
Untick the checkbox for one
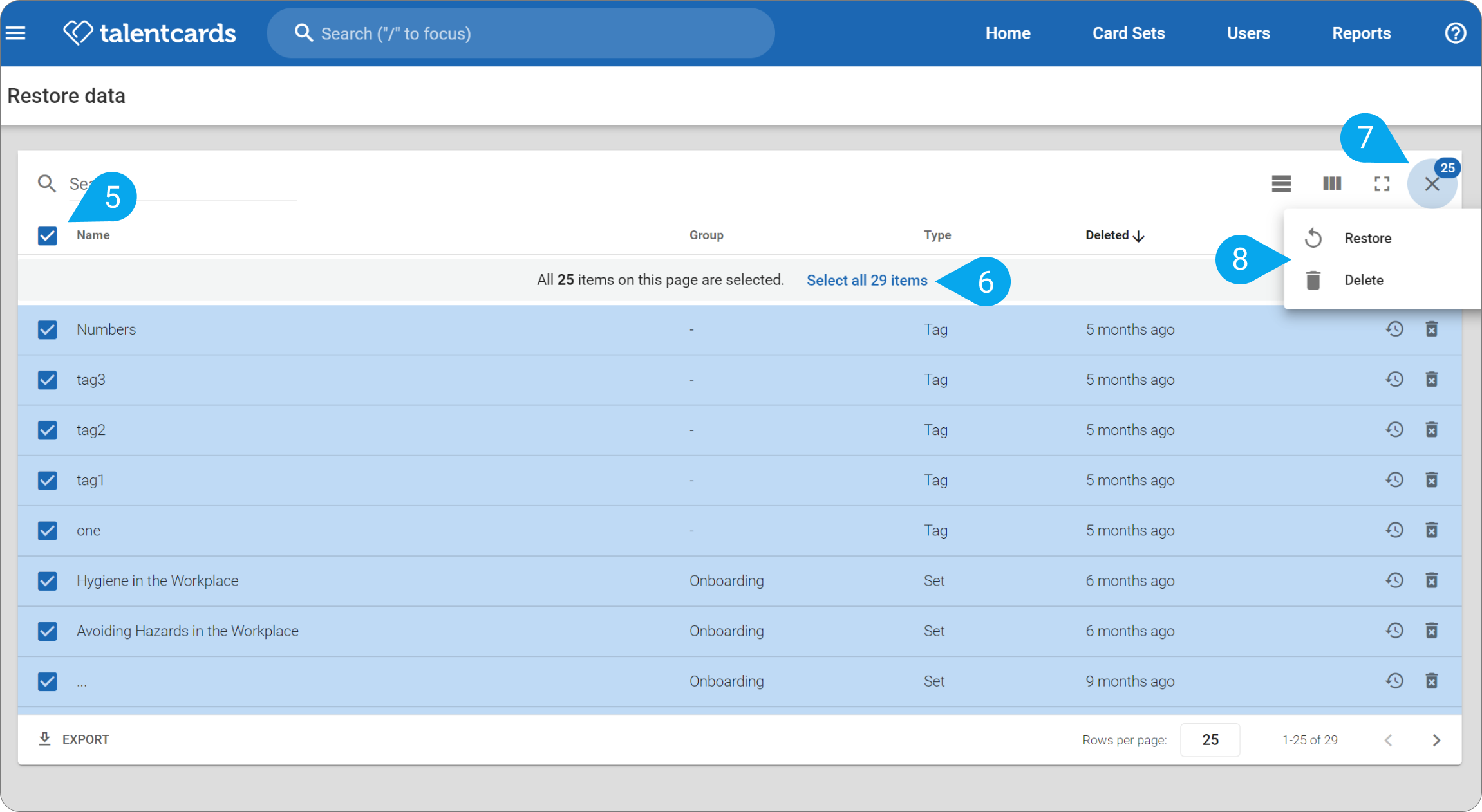point(47,531)
